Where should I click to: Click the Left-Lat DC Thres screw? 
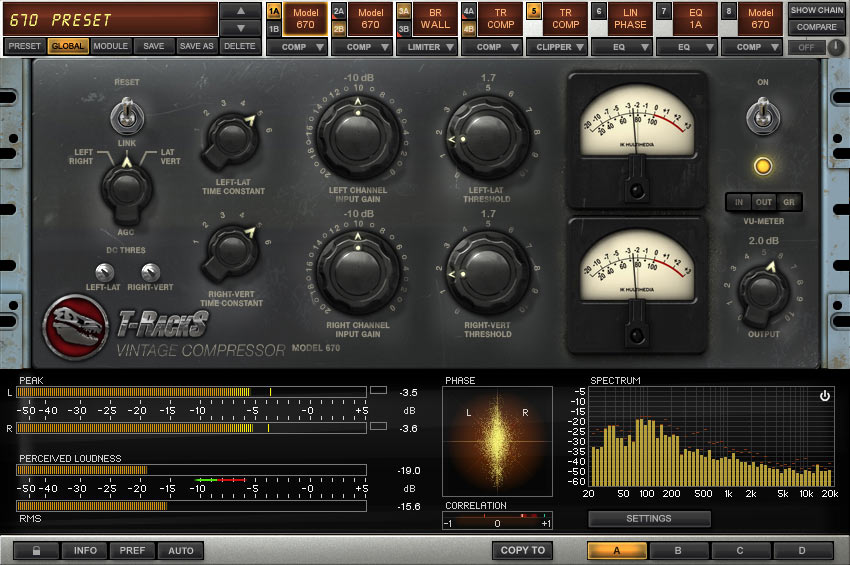(104, 272)
